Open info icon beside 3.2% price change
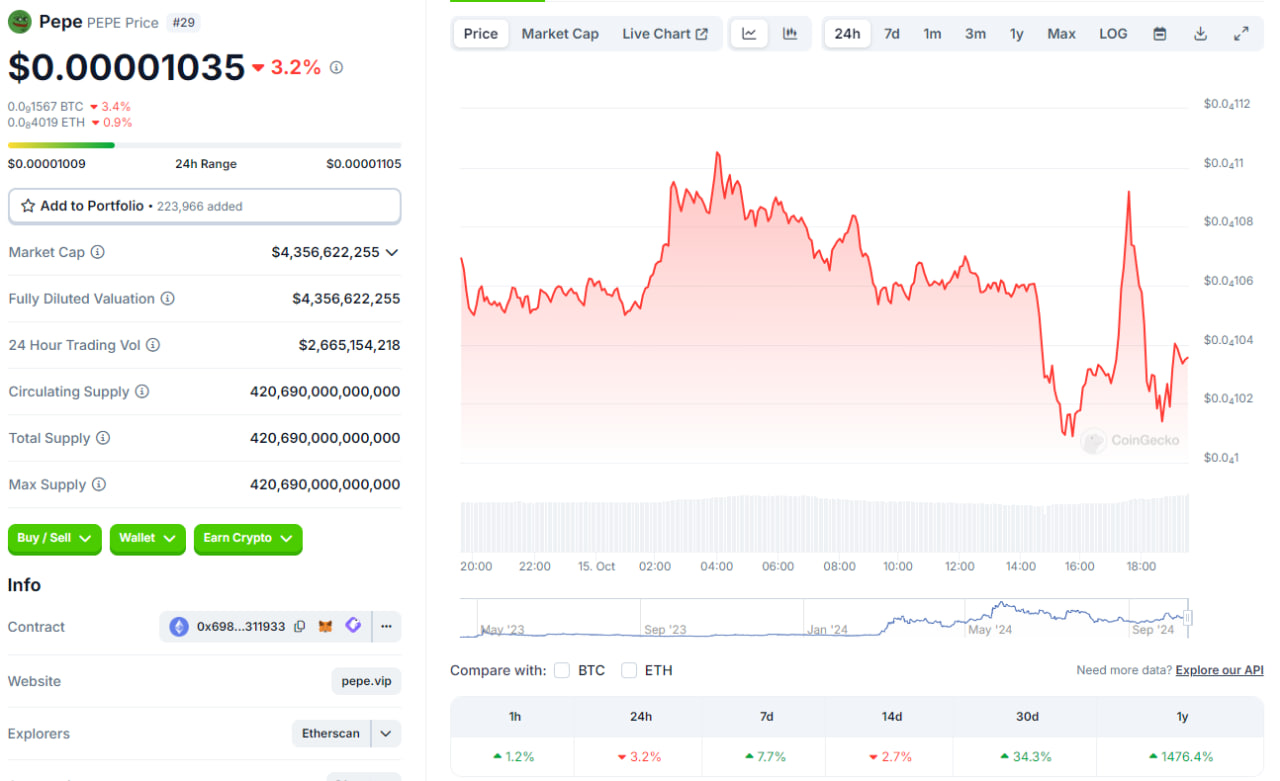Image resolution: width=1280 pixels, height=781 pixels. 336,68
